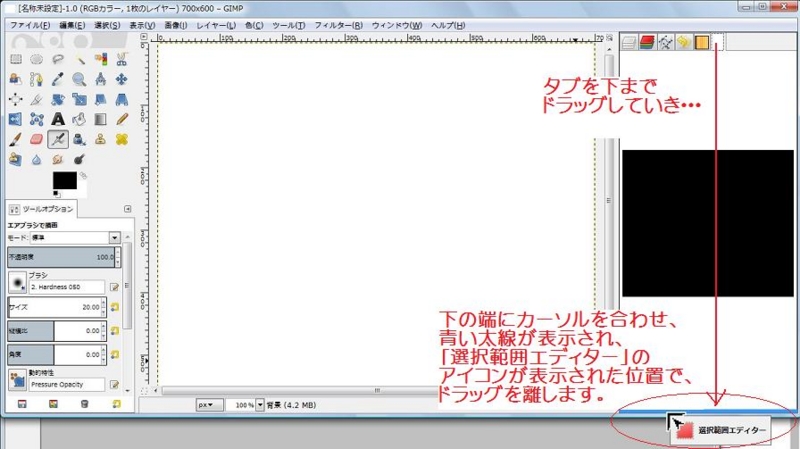Screen dimensions: 800x449
Task: Select the Foreground Select tool
Action: click(16, 79)
